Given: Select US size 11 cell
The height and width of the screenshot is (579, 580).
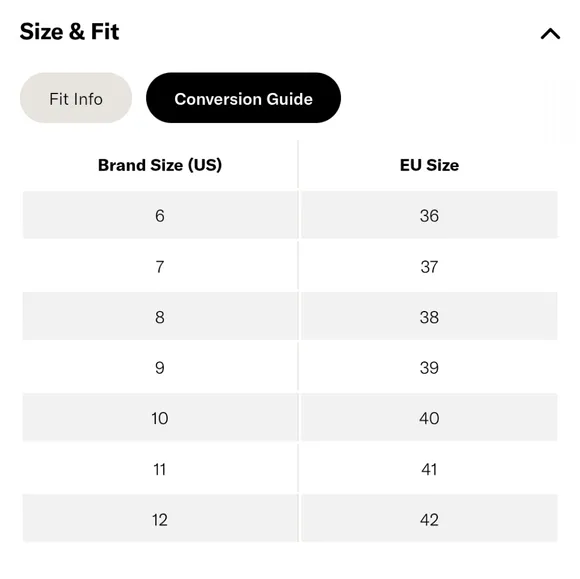Looking at the screenshot, I should pos(160,468).
